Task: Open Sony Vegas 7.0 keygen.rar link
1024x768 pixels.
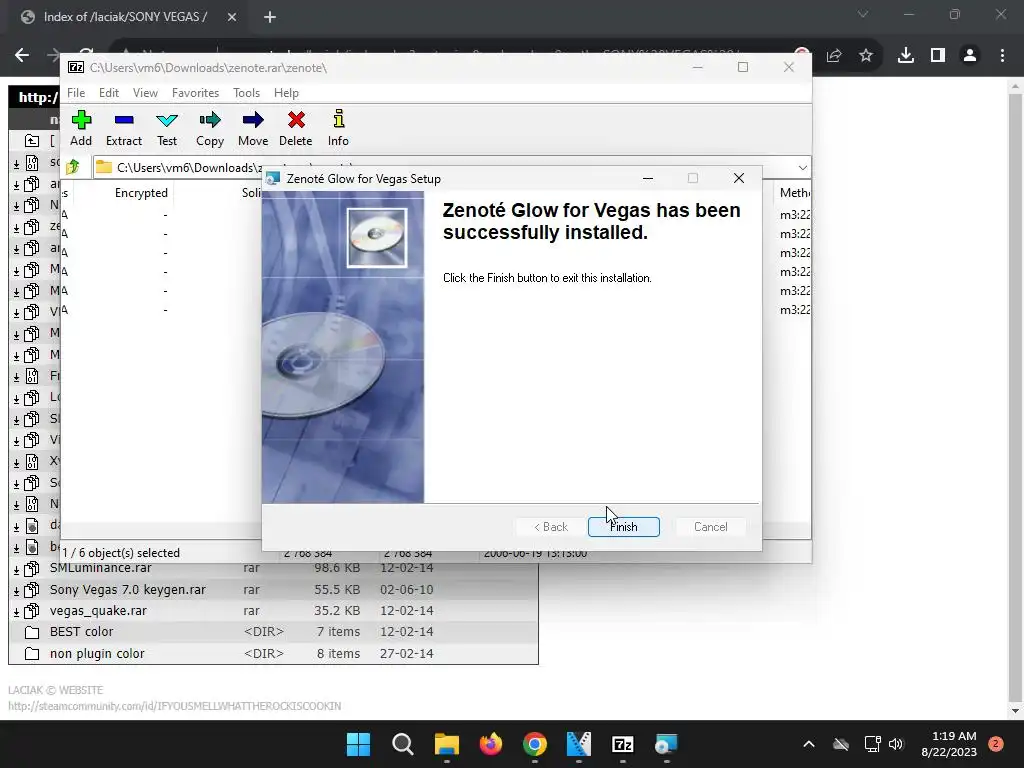Action: 128,589
